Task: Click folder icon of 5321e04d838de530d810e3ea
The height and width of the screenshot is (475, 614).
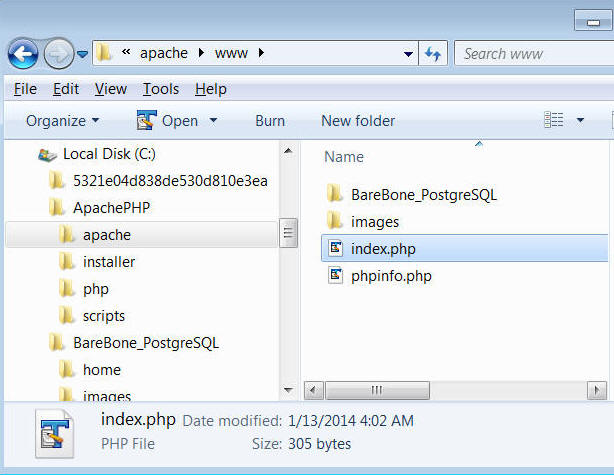Action: [x=56, y=181]
